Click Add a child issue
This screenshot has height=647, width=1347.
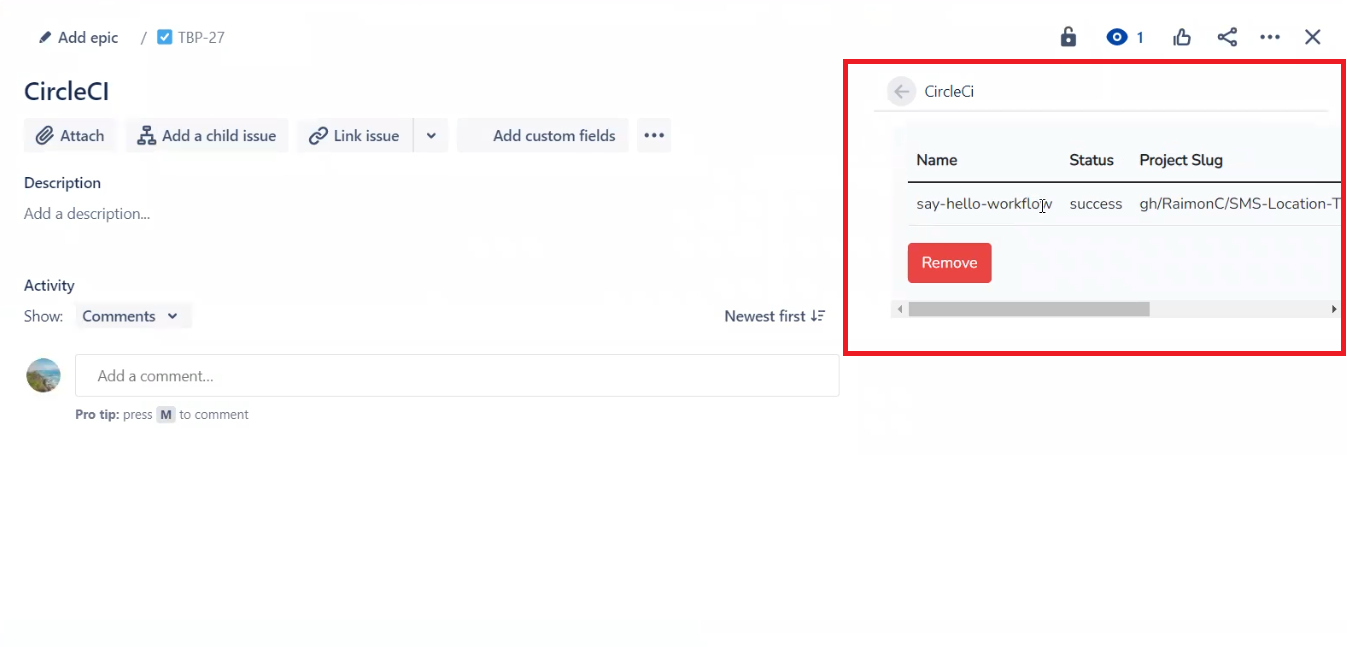[207, 136]
